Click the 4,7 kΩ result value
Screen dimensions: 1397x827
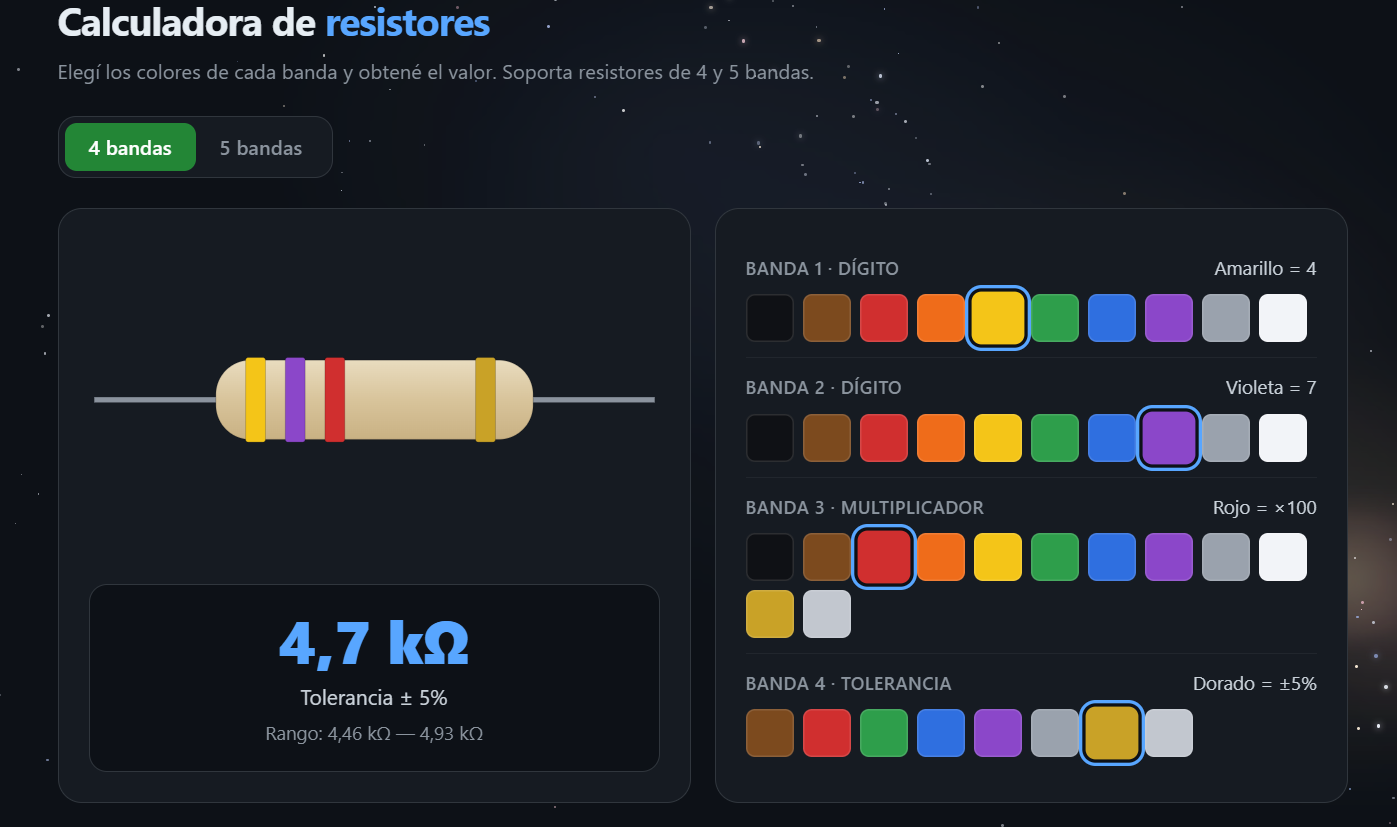(374, 643)
